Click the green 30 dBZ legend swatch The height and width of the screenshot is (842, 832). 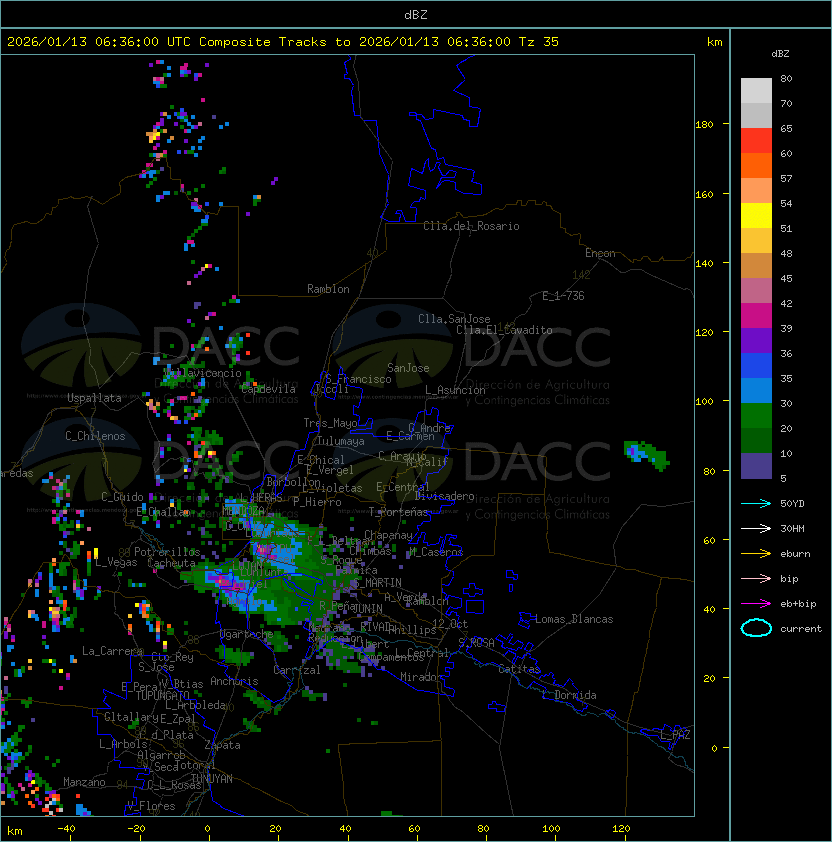coord(756,415)
